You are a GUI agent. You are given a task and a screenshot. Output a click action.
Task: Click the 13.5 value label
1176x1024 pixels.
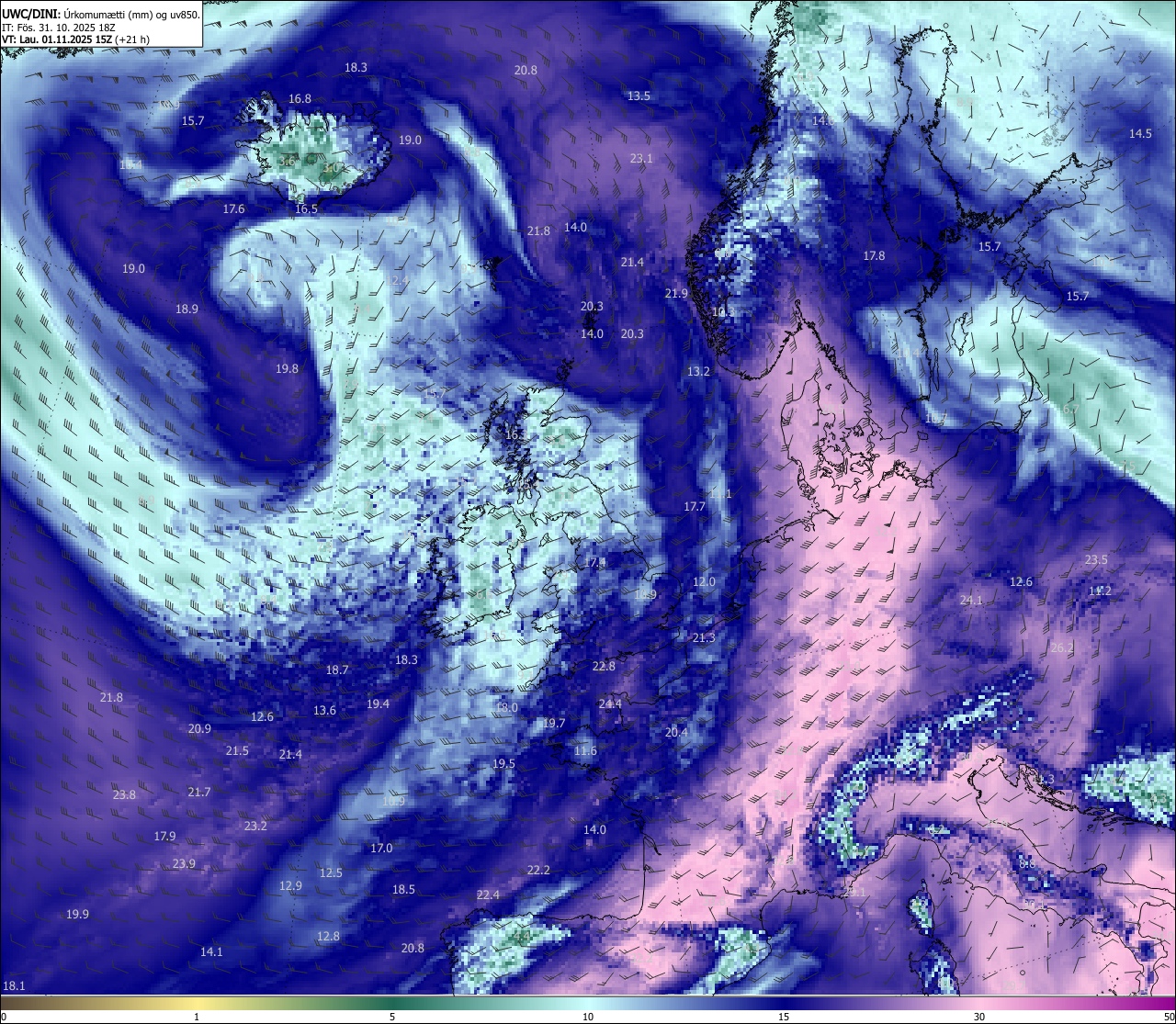639,96
